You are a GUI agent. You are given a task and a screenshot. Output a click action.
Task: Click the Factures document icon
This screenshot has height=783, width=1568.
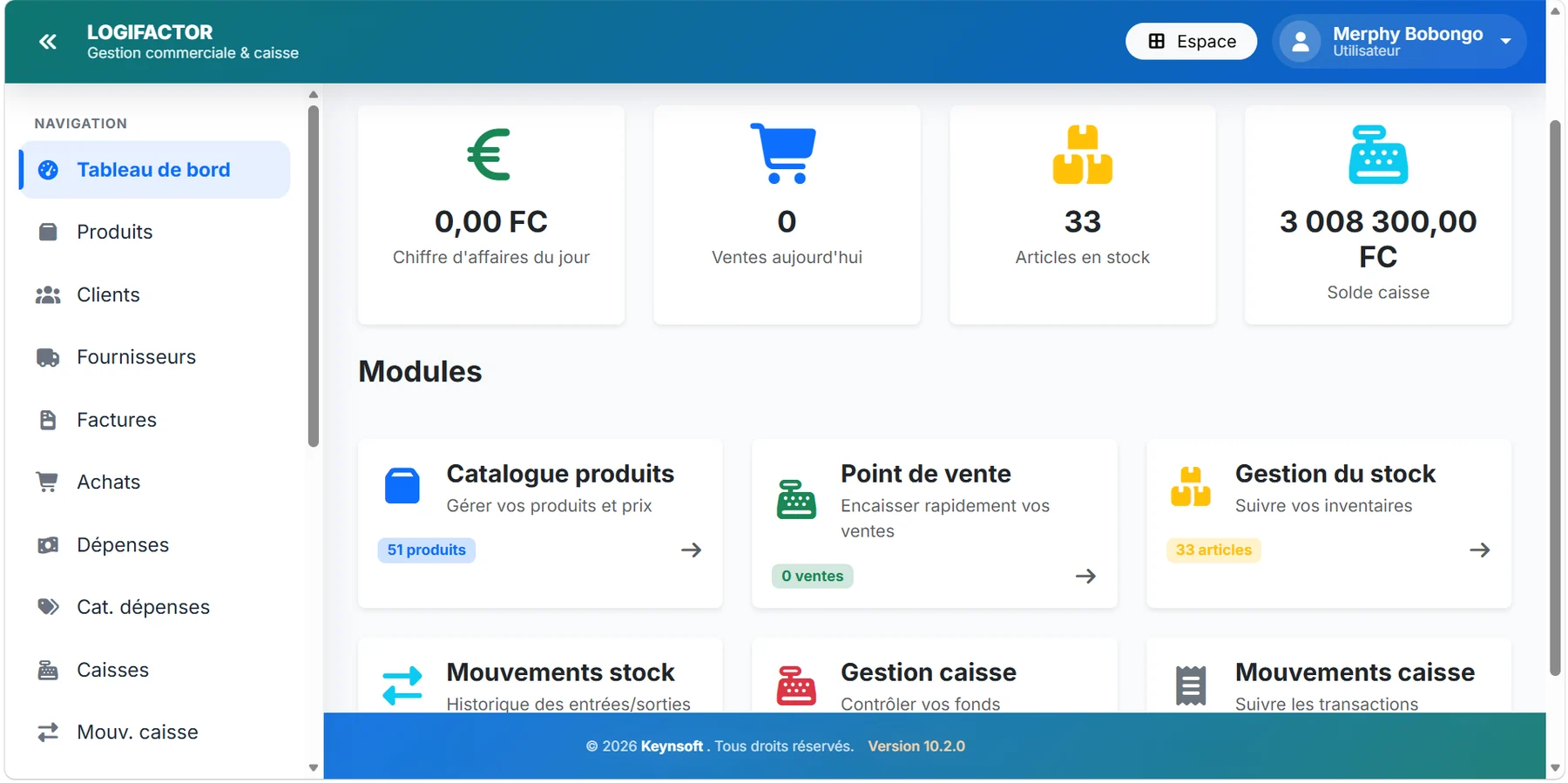(48, 420)
